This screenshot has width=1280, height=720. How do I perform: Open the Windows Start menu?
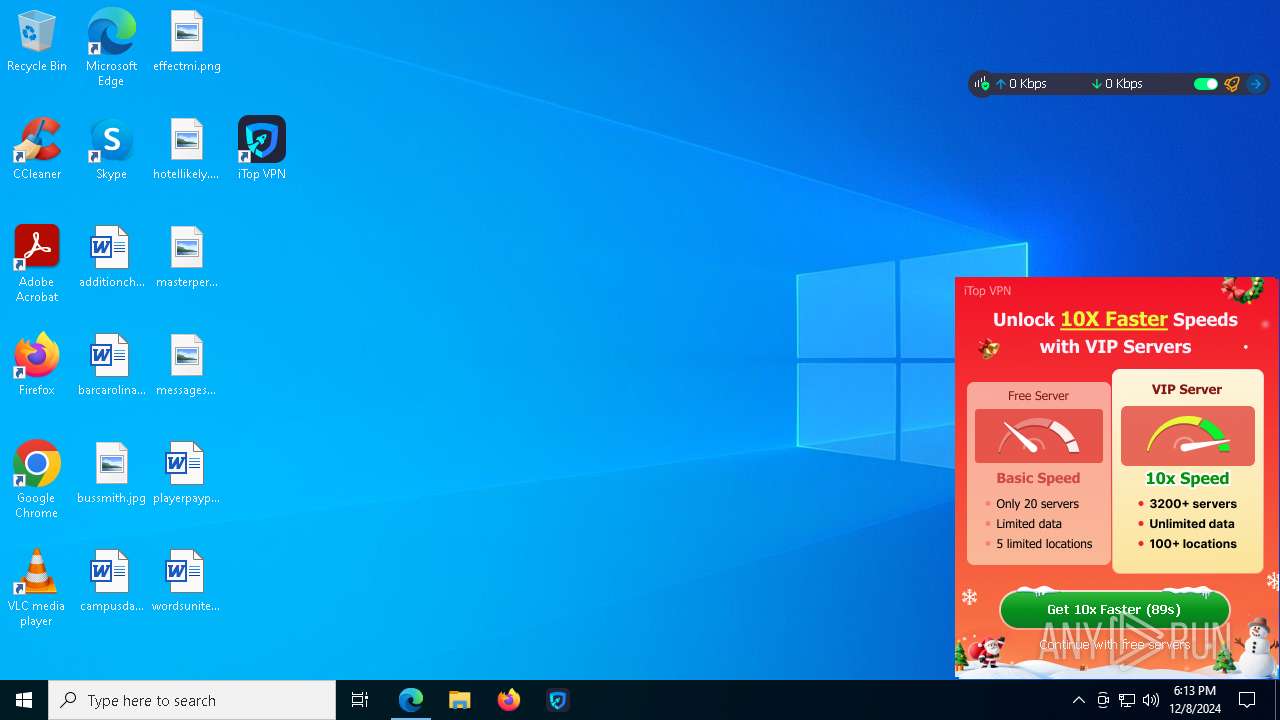point(24,700)
